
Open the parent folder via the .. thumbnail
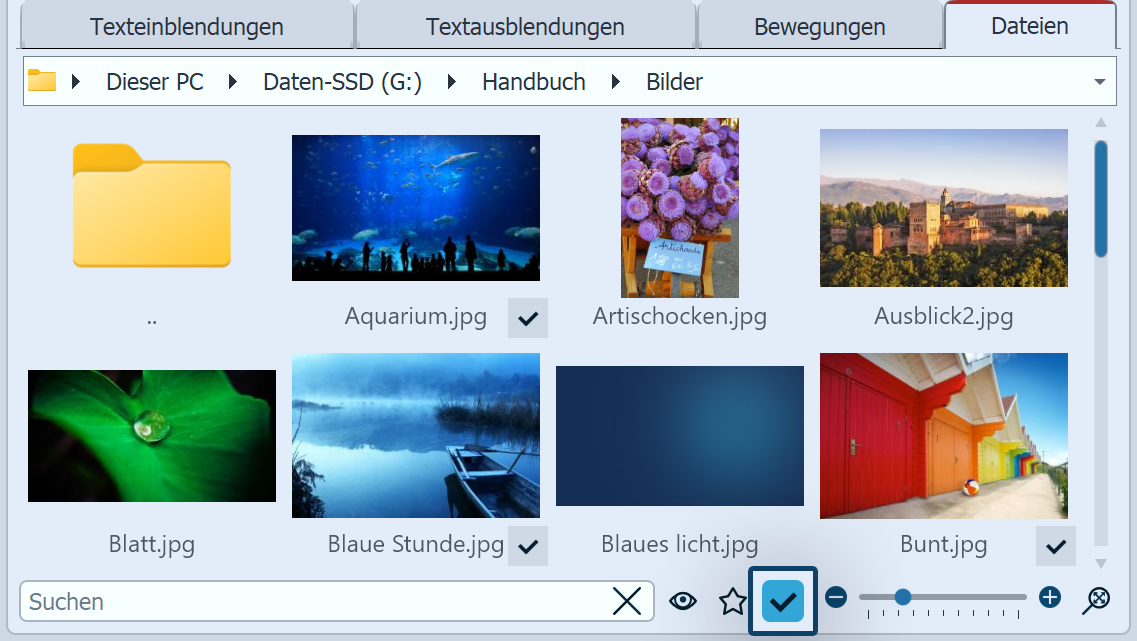tap(151, 207)
